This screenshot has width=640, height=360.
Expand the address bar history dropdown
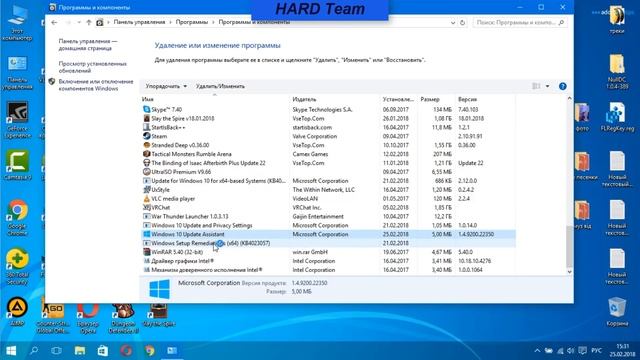453,22
